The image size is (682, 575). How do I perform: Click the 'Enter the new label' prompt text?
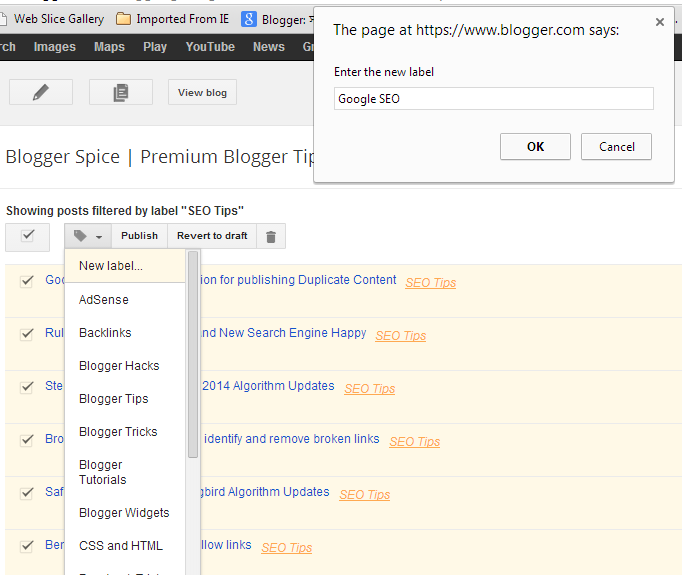pyautogui.click(x=384, y=72)
